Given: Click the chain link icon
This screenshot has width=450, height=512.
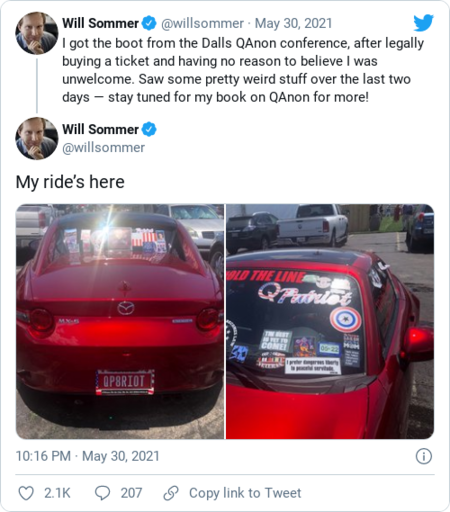Looking at the screenshot, I should pyautogui.click(x=171, y=493).
